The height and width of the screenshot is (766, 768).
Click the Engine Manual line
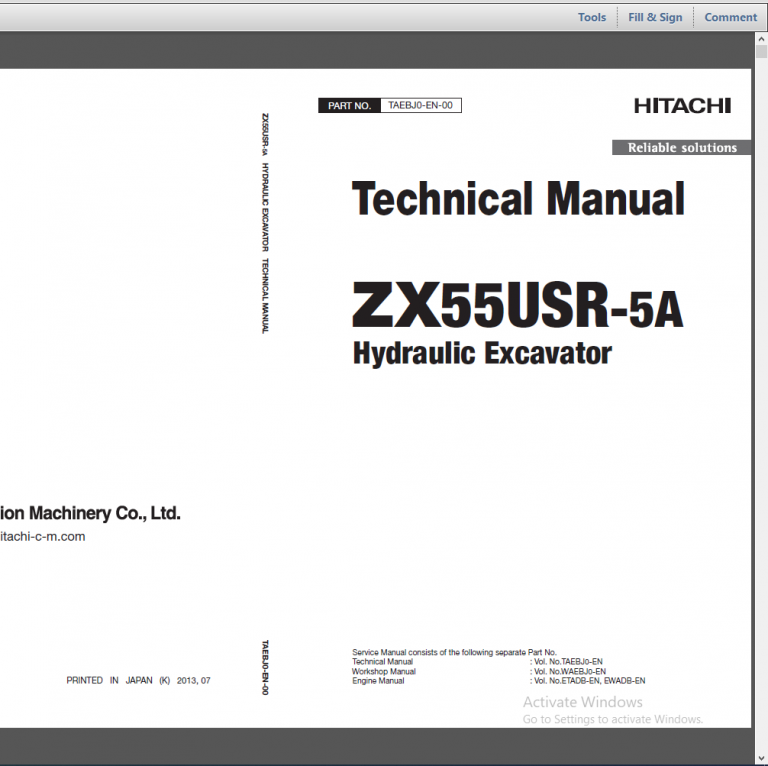(378, 681)
